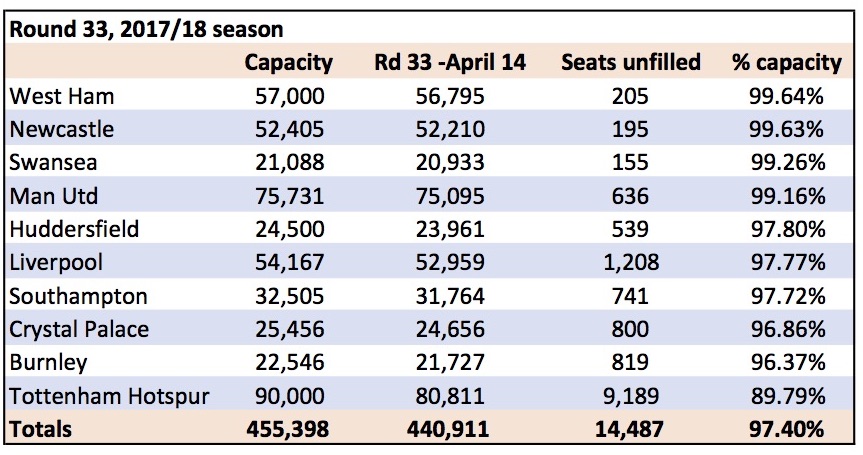The image size is (863, 455).
Task: Select Man Utd seats unfilled 636
Action: click(x=630, y=196)
